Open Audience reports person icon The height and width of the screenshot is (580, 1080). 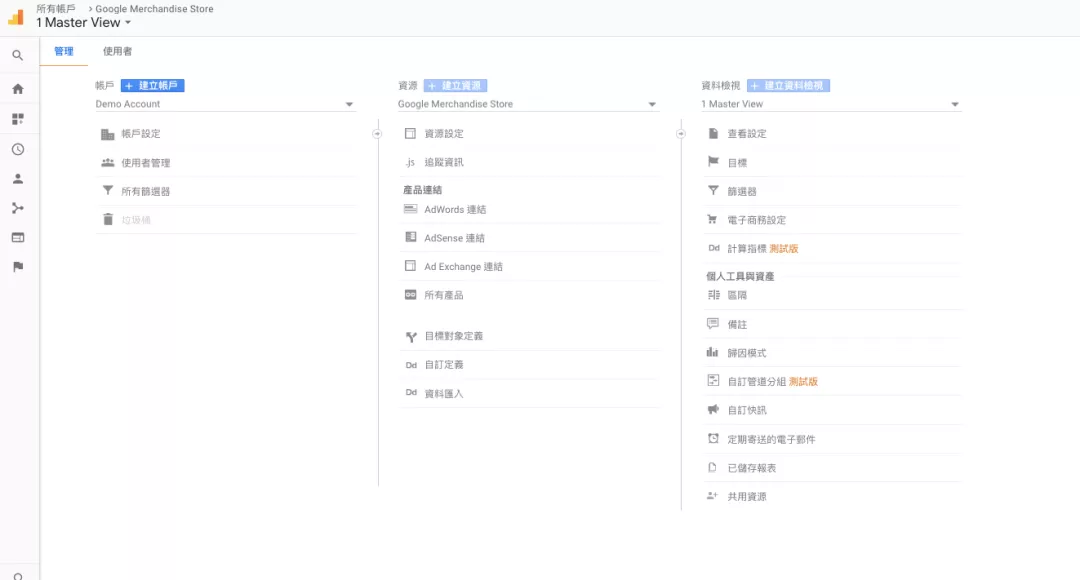click(18, 179)
